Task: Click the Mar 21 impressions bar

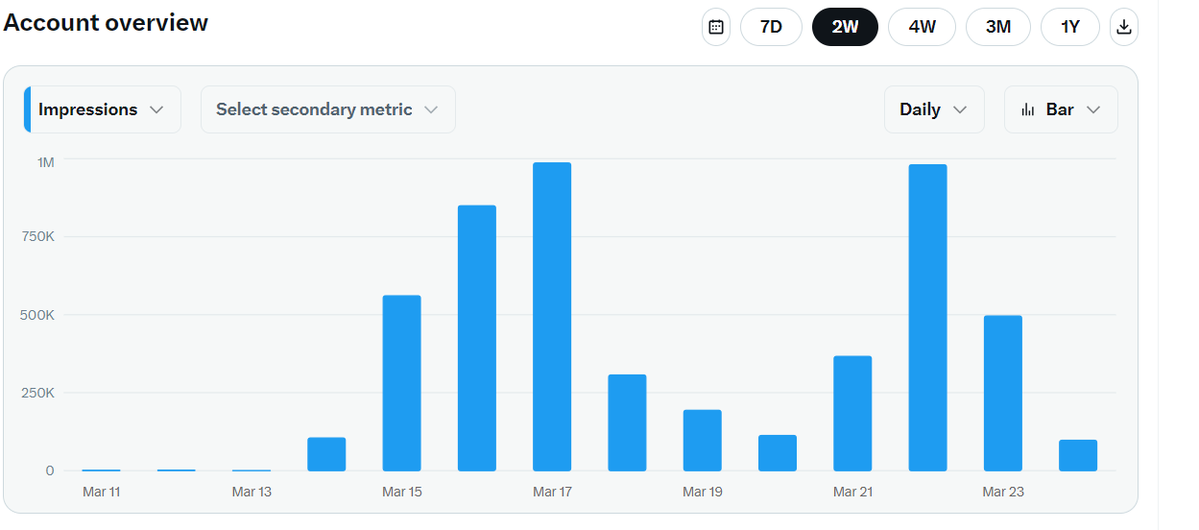Action: point(853,413)
